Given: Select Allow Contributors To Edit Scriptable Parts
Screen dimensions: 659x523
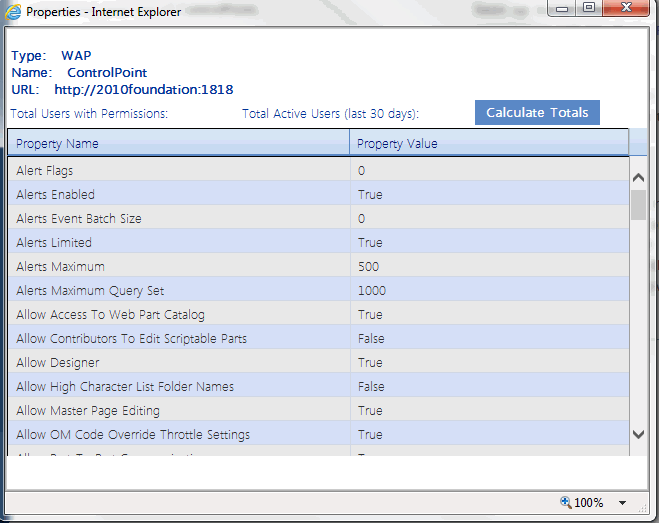Looking at the screenshot, I should click(132, 338).
